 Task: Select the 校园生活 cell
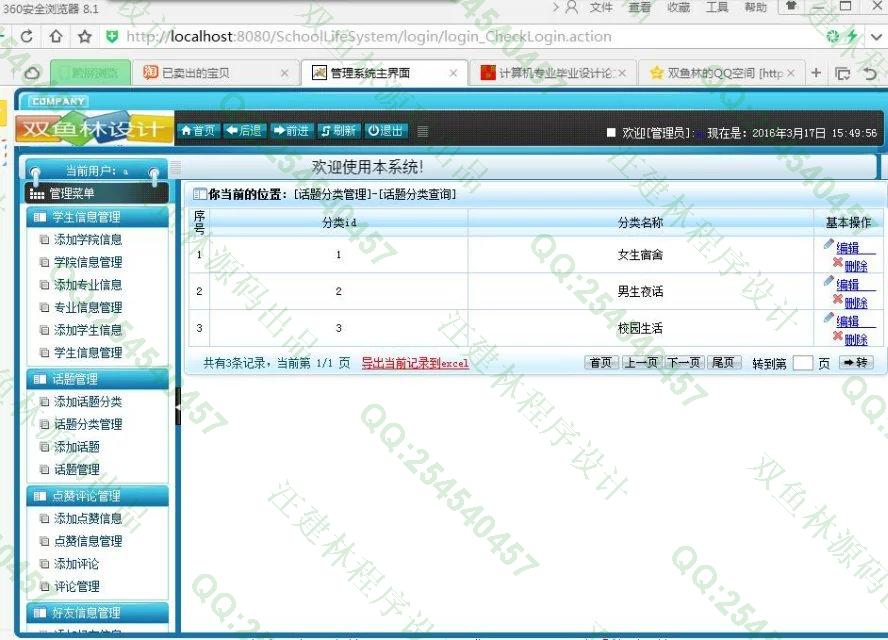pyautogui.click(x=640, y=328)
